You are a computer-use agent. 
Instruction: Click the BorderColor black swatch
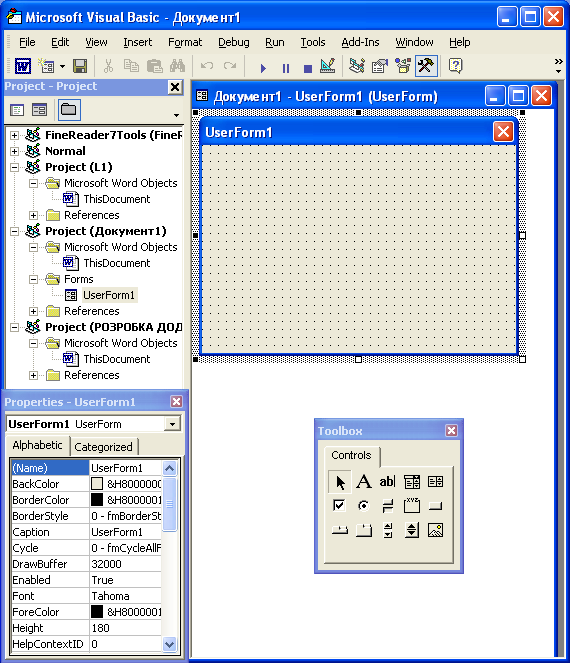point(97,500)
